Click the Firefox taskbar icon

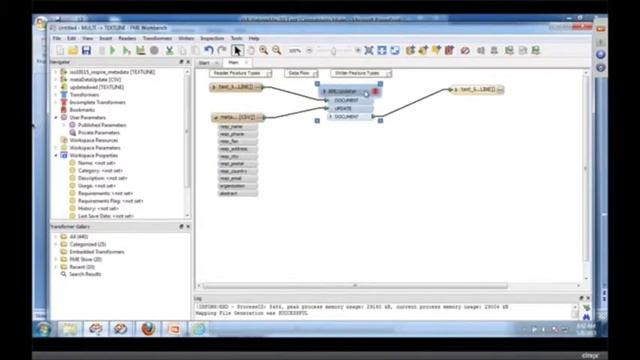[x=148, y=329]
